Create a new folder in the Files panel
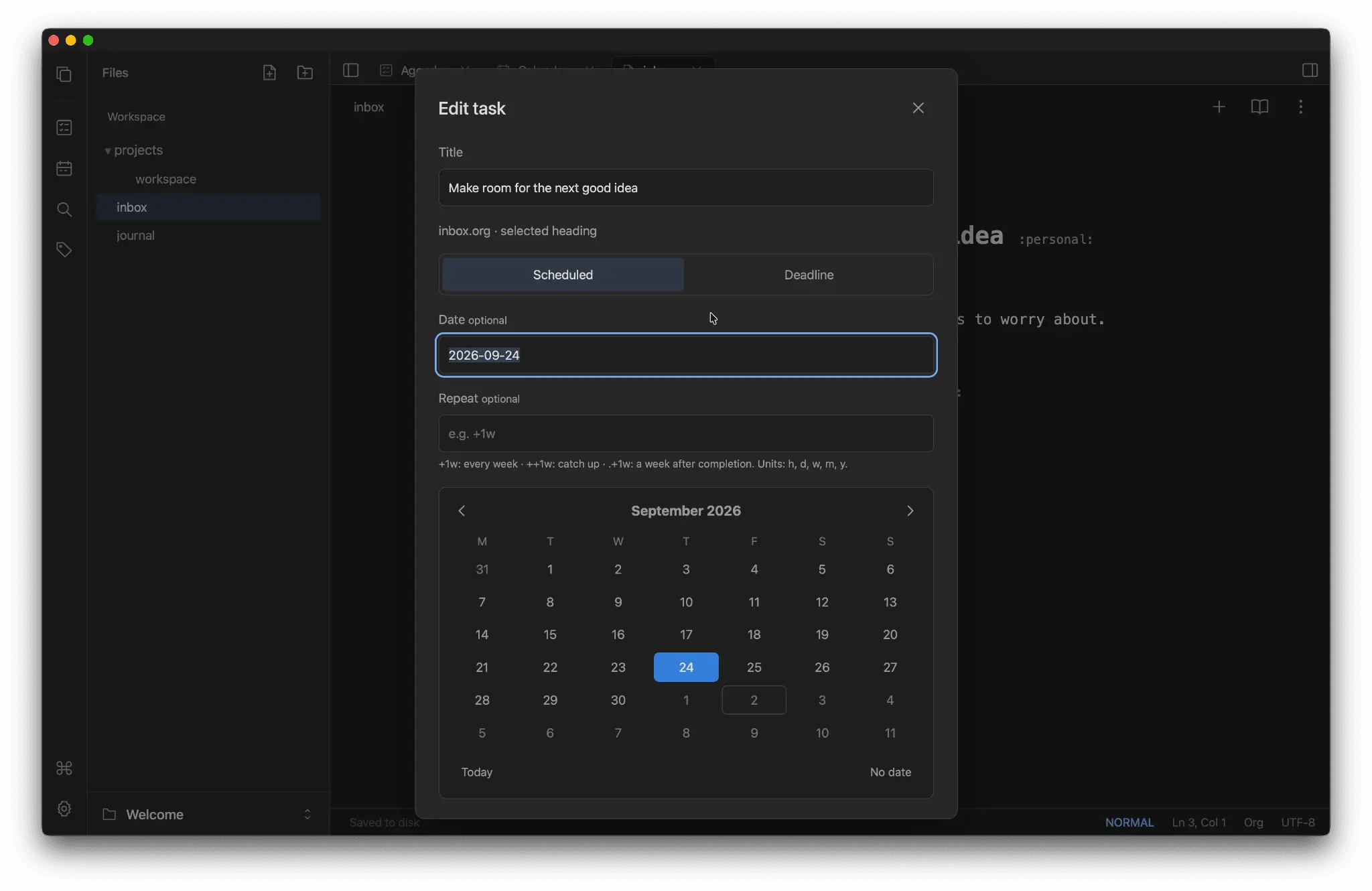 (x=305, y=72)
